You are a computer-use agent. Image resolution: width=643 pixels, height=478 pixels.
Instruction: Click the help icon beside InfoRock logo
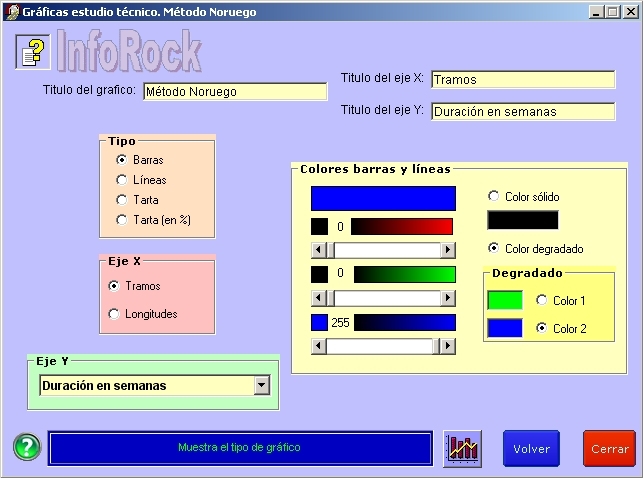pos(33,52)
